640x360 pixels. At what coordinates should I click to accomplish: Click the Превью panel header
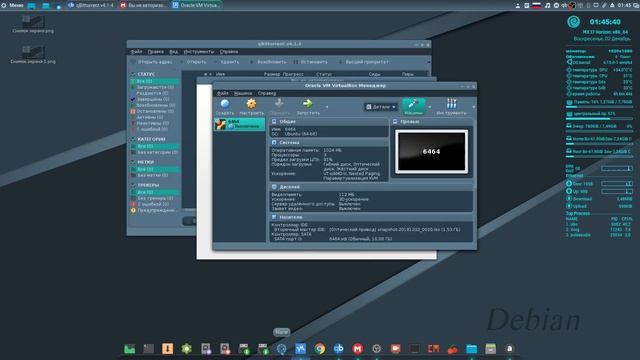(410, 122)
